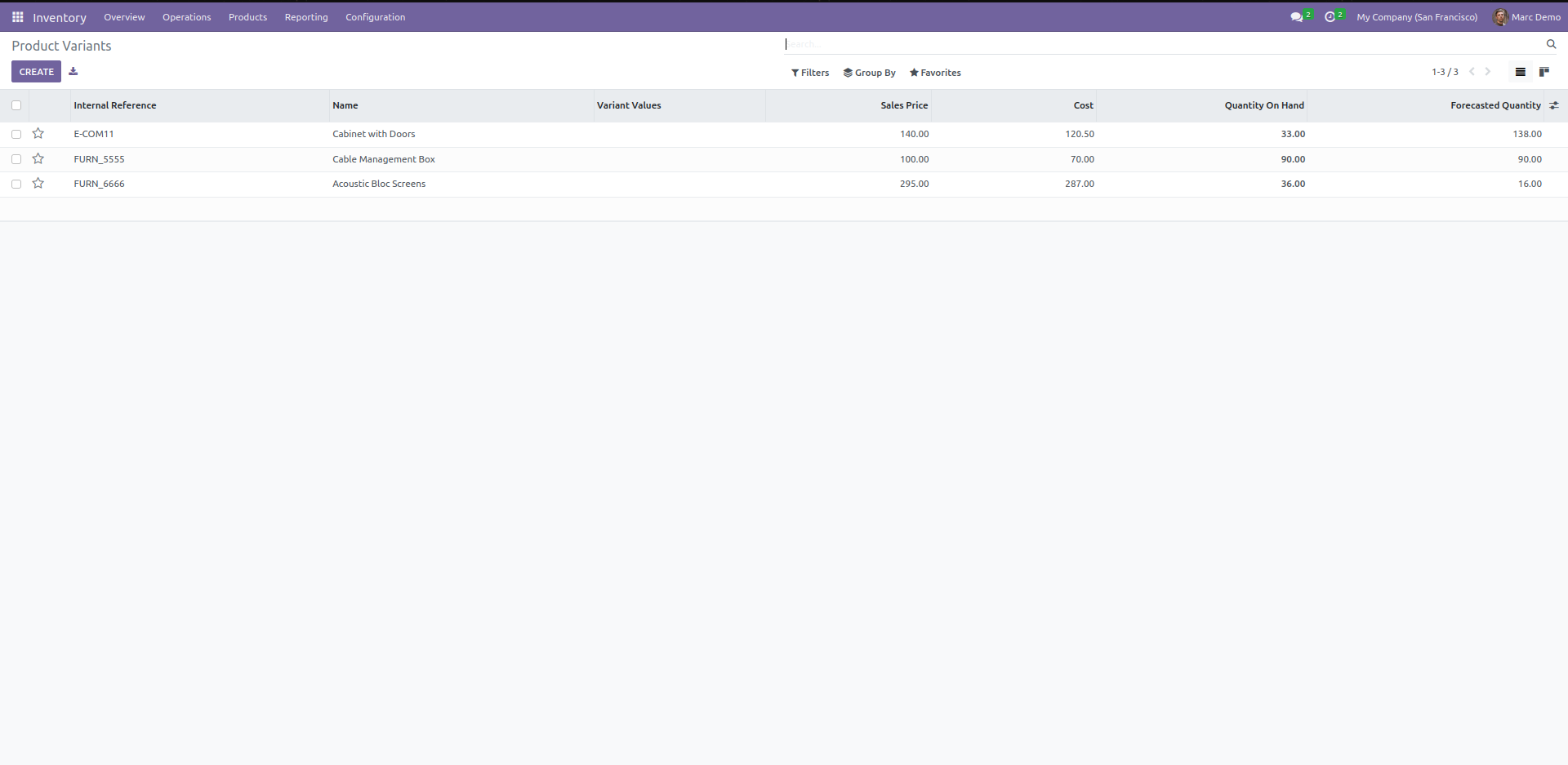Star the Acoustic Bloc Screens product
This screenshot has width=1568, height=765.
point(38,184)
